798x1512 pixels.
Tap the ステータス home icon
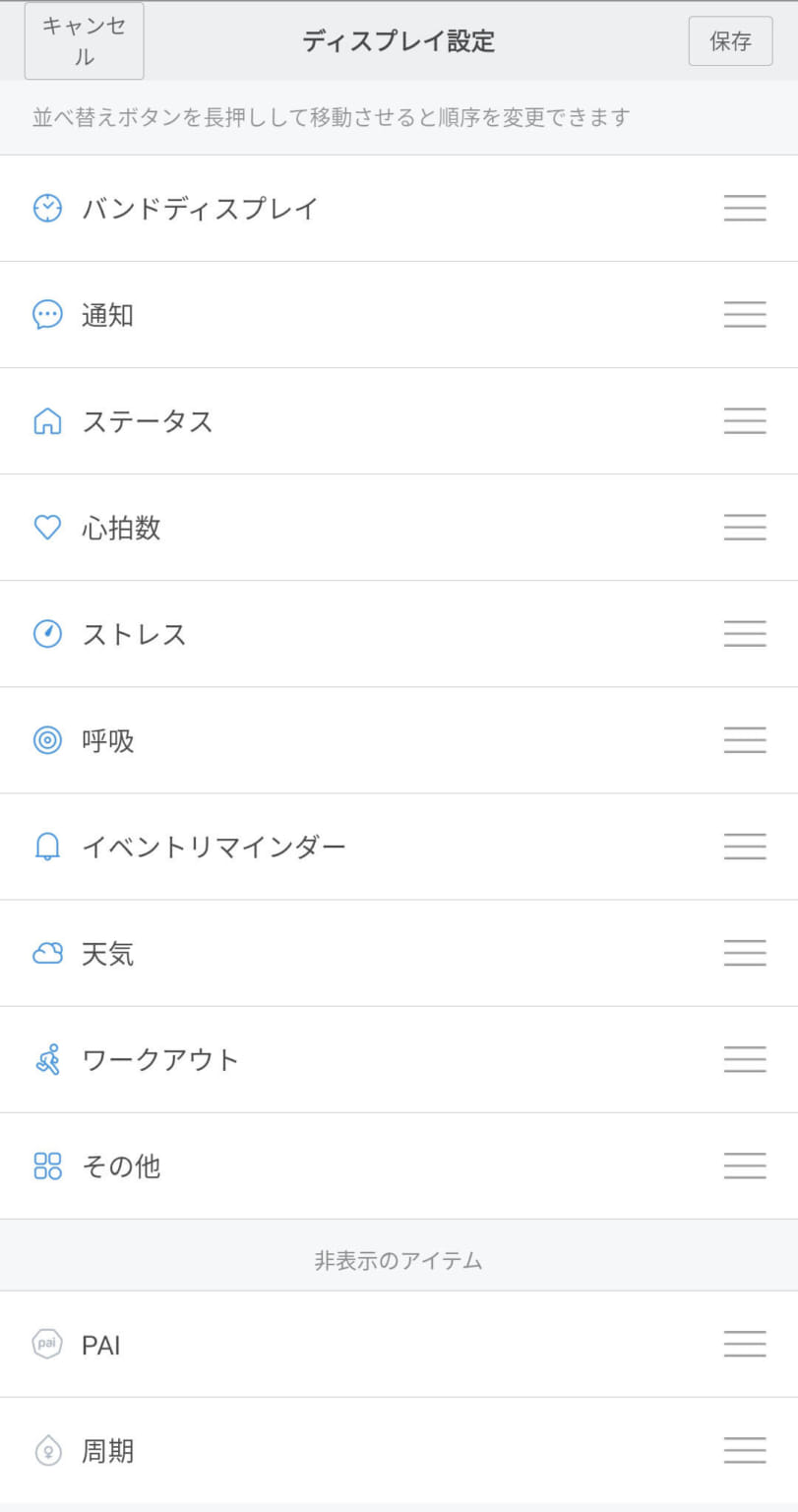pos(47,421)
